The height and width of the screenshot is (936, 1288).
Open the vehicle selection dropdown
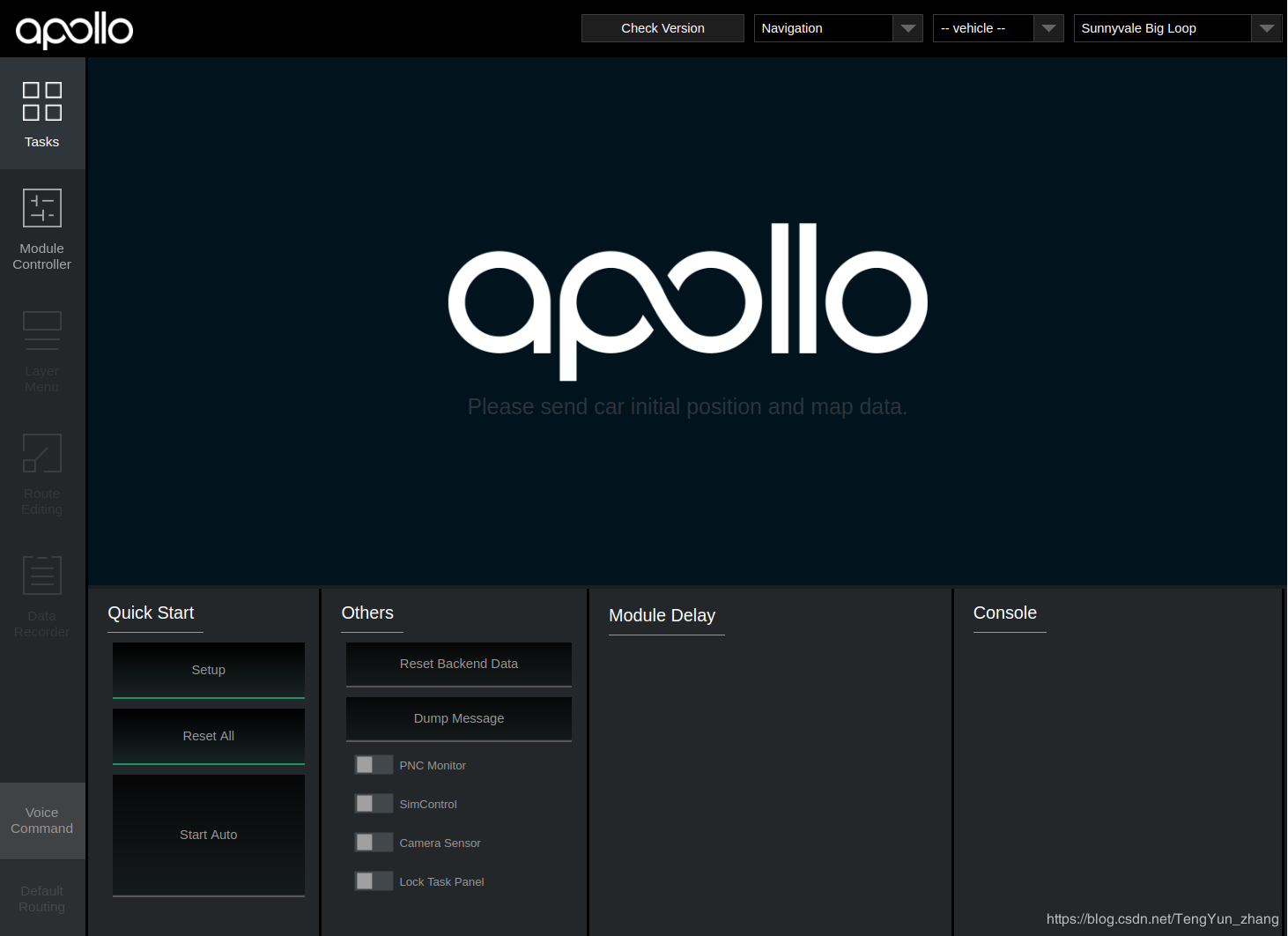pyautogui.click(x=1048, y=27)
